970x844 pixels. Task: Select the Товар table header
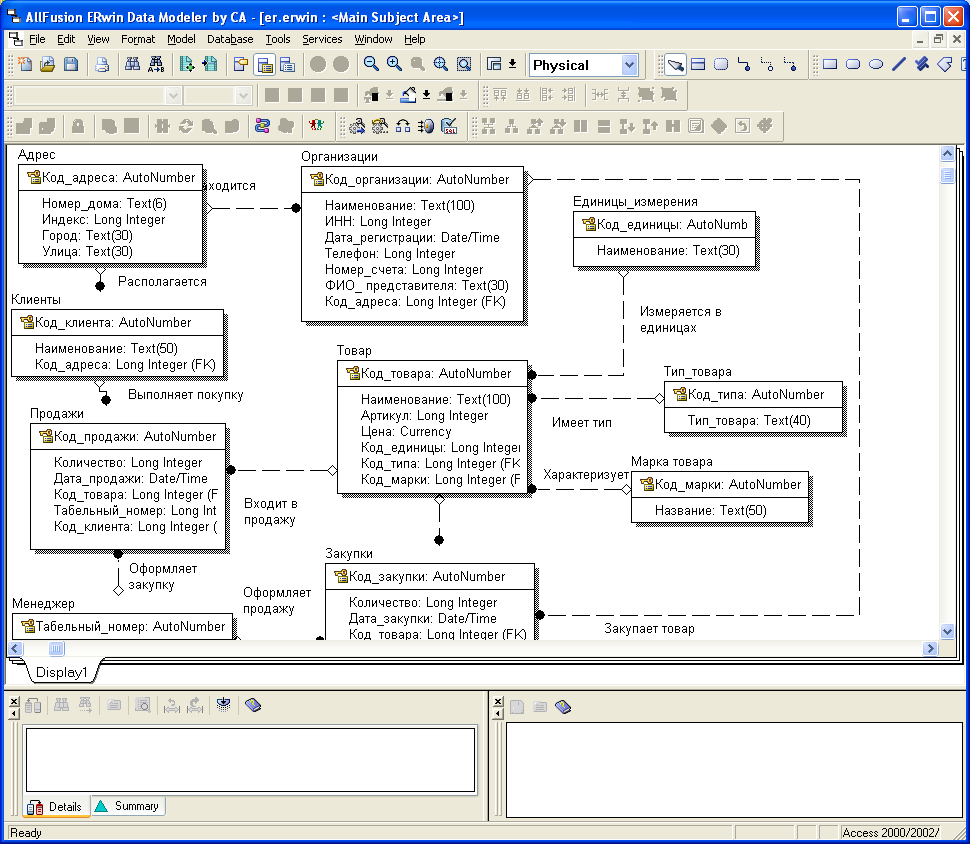(x=354, y=350)
